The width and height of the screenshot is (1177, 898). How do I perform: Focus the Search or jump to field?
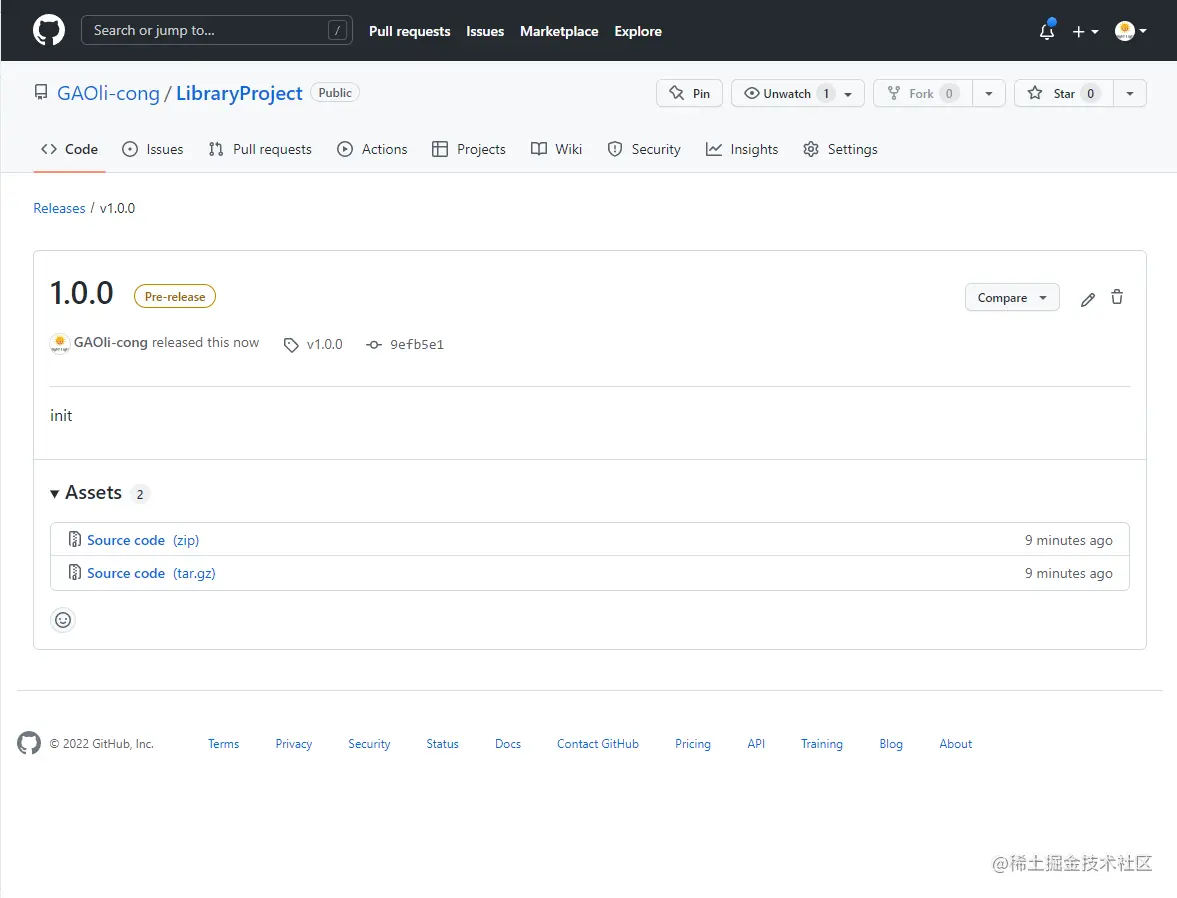click(216, 31)
